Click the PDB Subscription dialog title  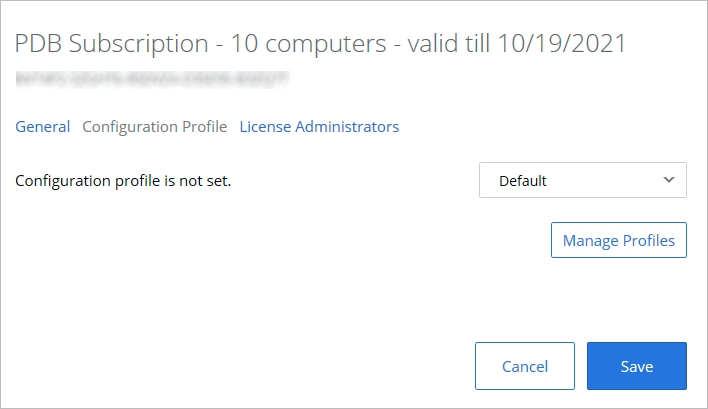click(320, 44)
